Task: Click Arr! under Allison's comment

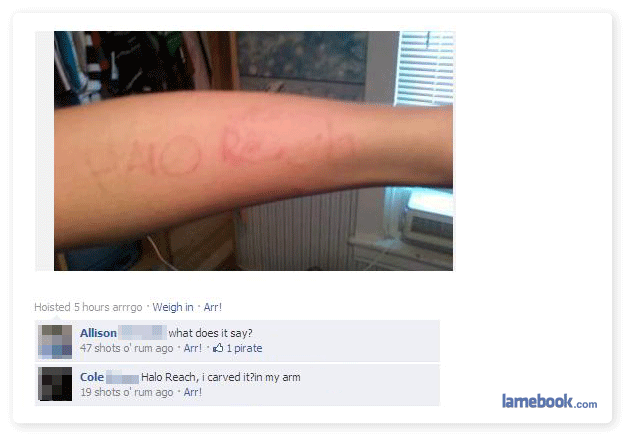Action: 192,348
